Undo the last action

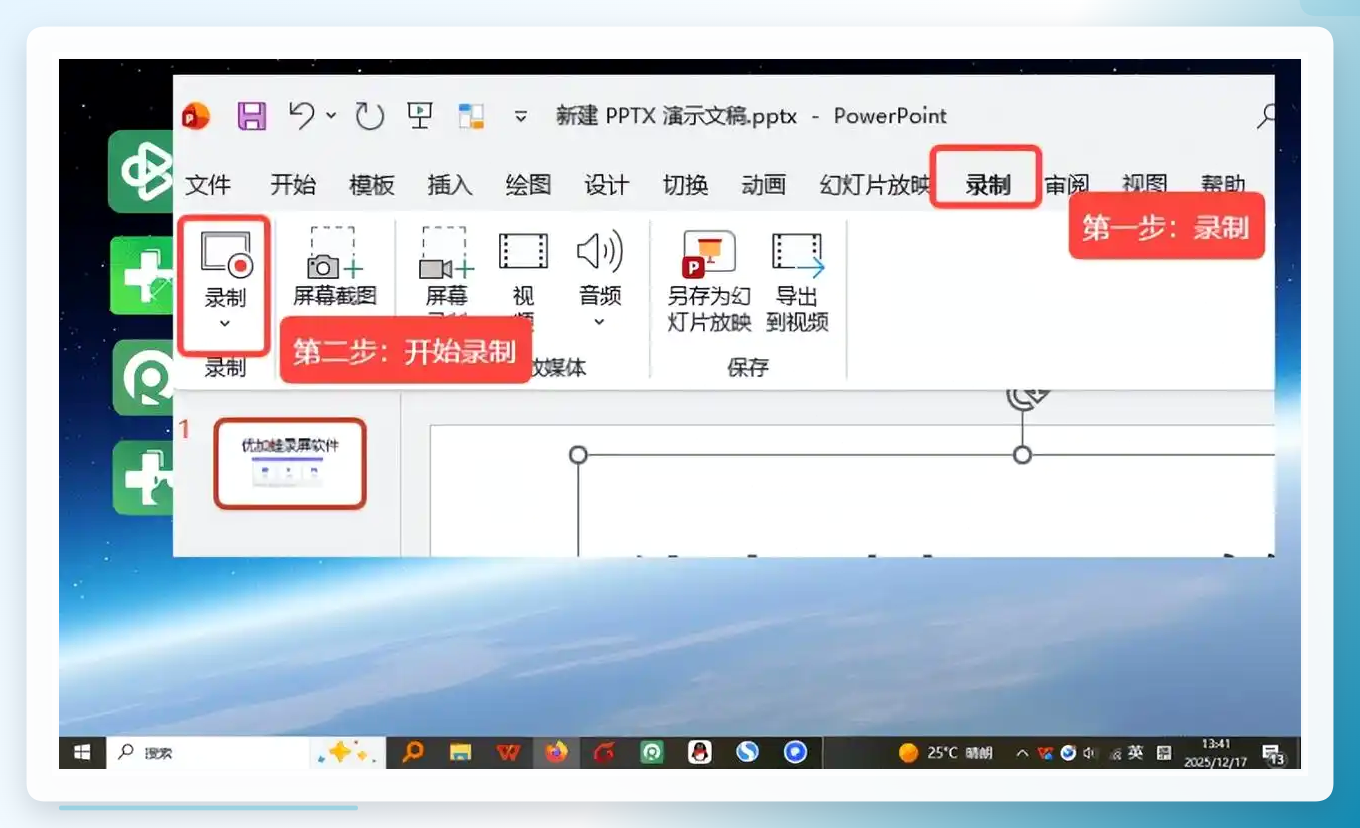tap(302, 115)
